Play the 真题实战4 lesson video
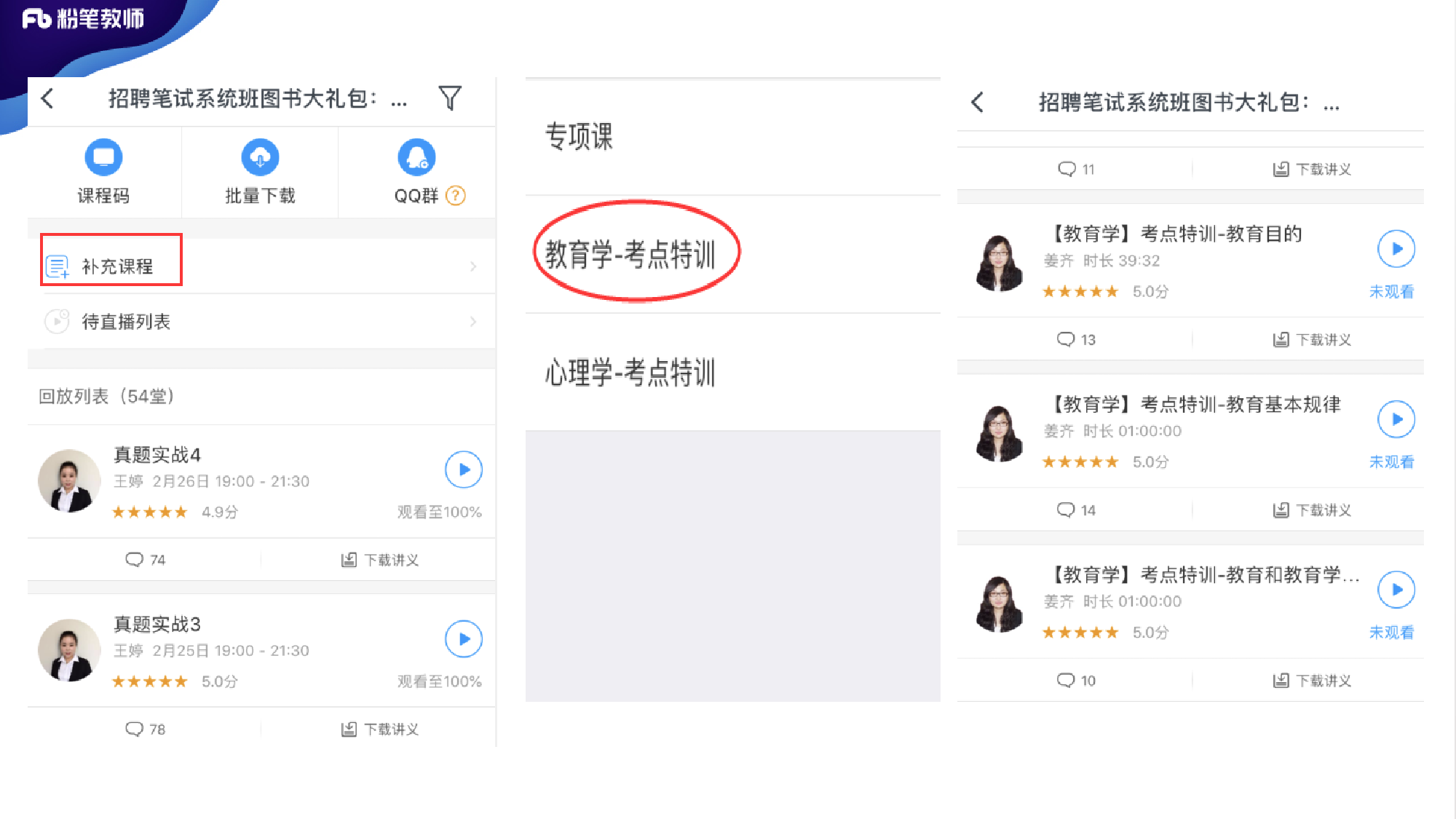Screen dimensions: 1456x819 [463, 470]
